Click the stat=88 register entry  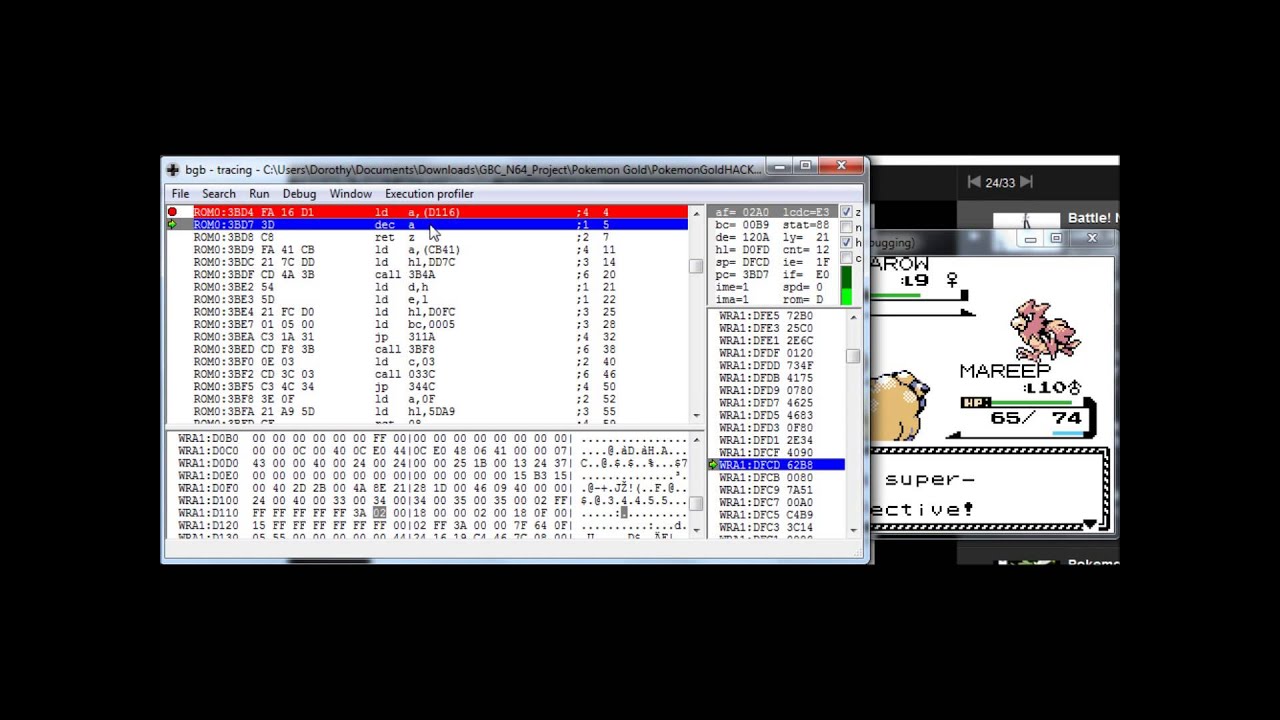(x=806, y=225)
